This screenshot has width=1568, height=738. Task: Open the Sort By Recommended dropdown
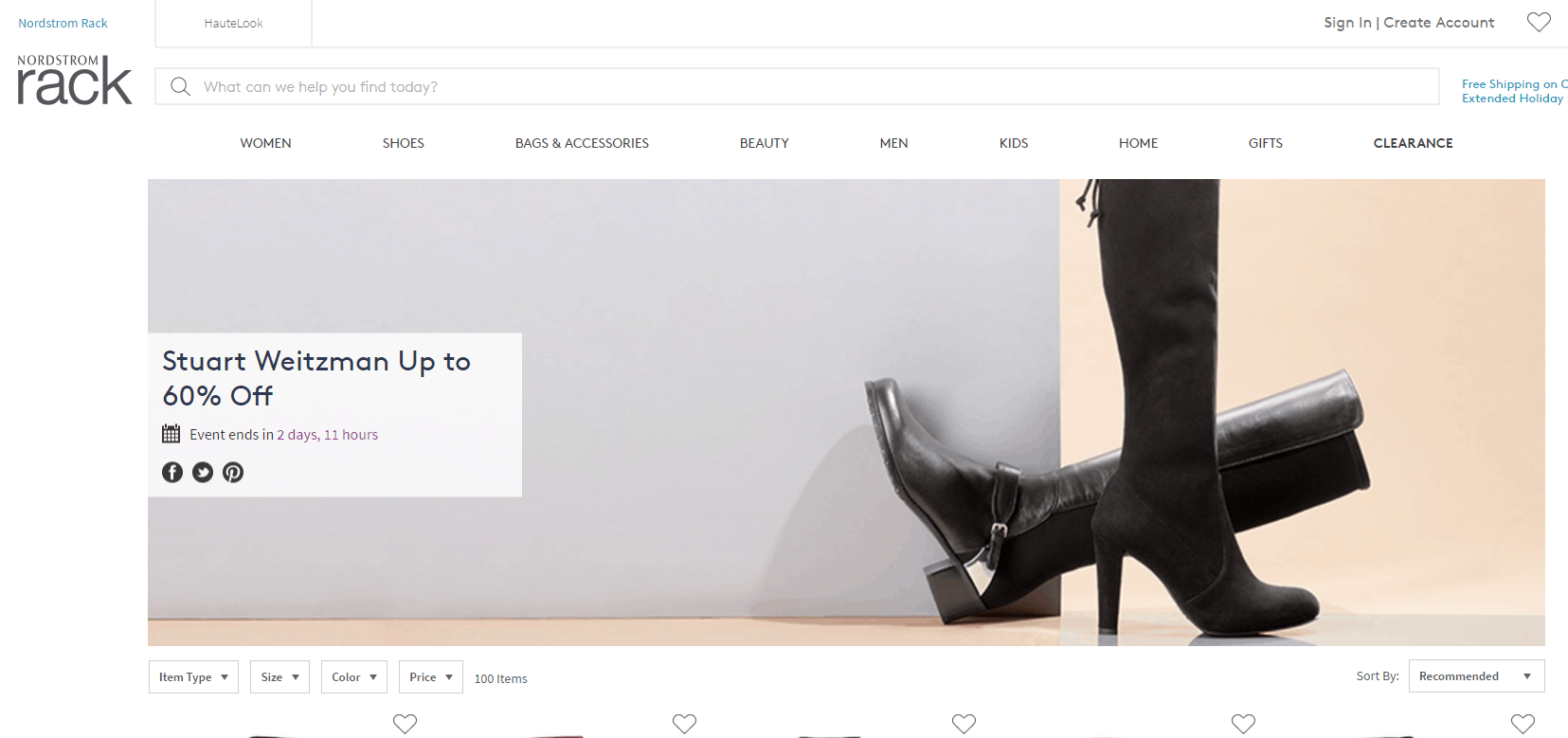1476,676
